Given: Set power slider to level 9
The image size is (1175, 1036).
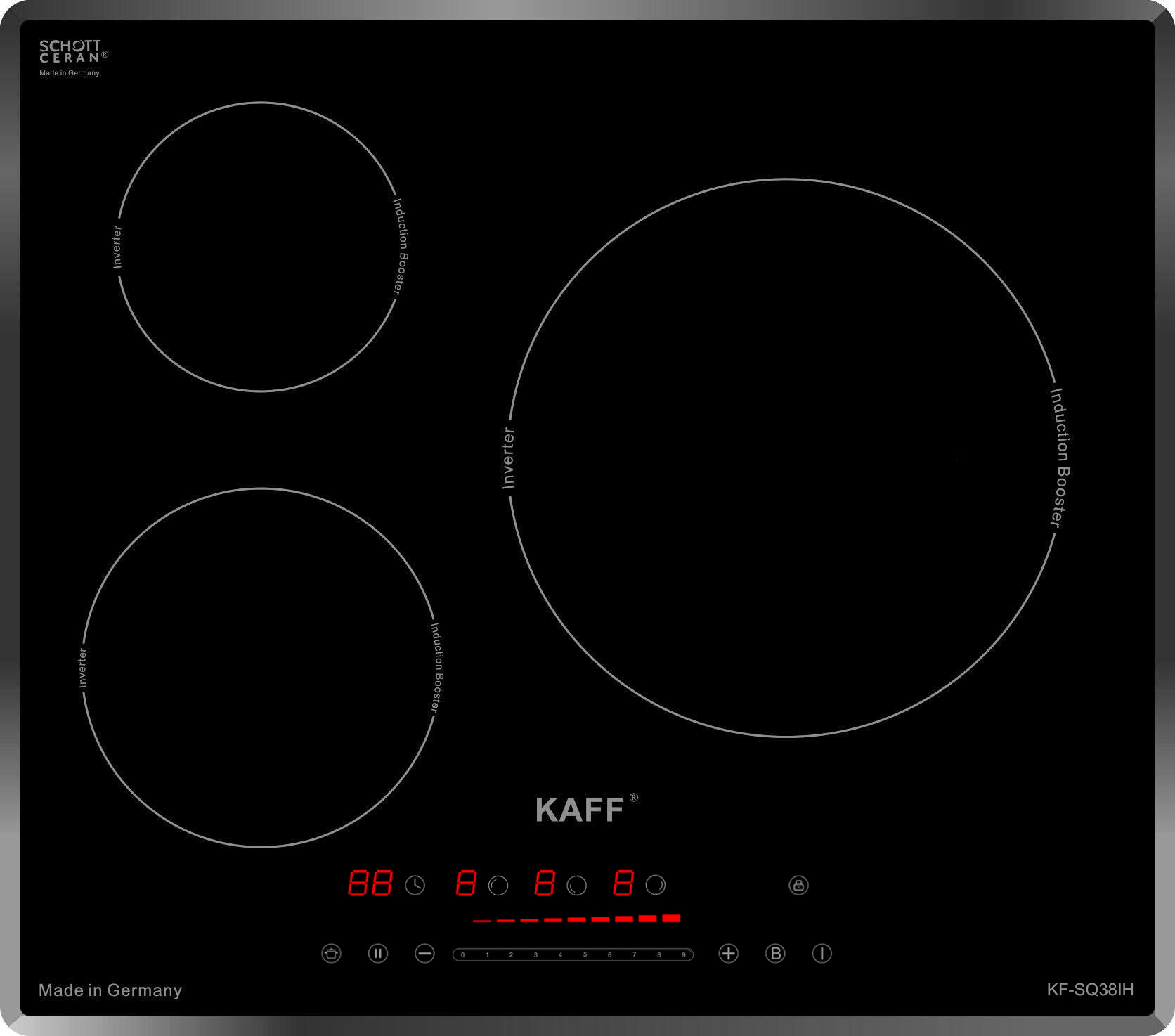Looking at the screenshot, I should 683,954.
